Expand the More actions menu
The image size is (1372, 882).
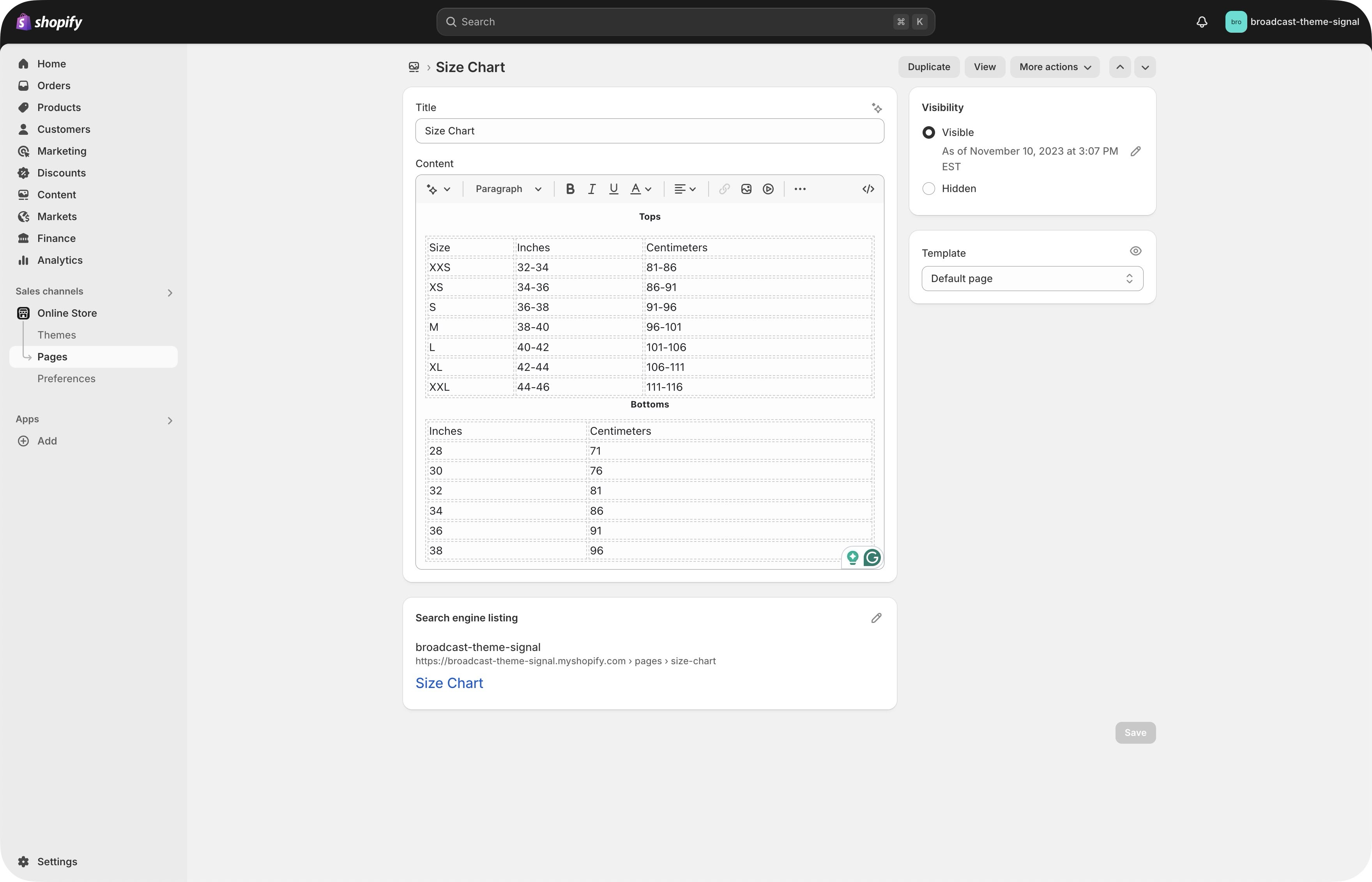[x=1054, y=67]
